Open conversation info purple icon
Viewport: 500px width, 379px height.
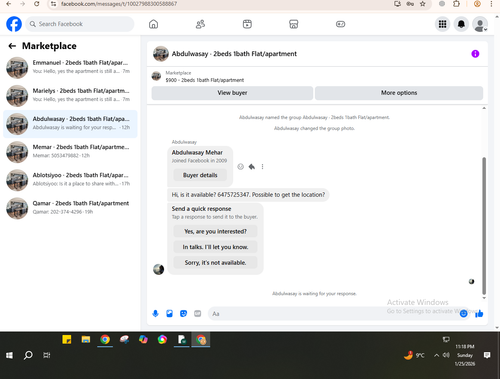click(475, 54)
